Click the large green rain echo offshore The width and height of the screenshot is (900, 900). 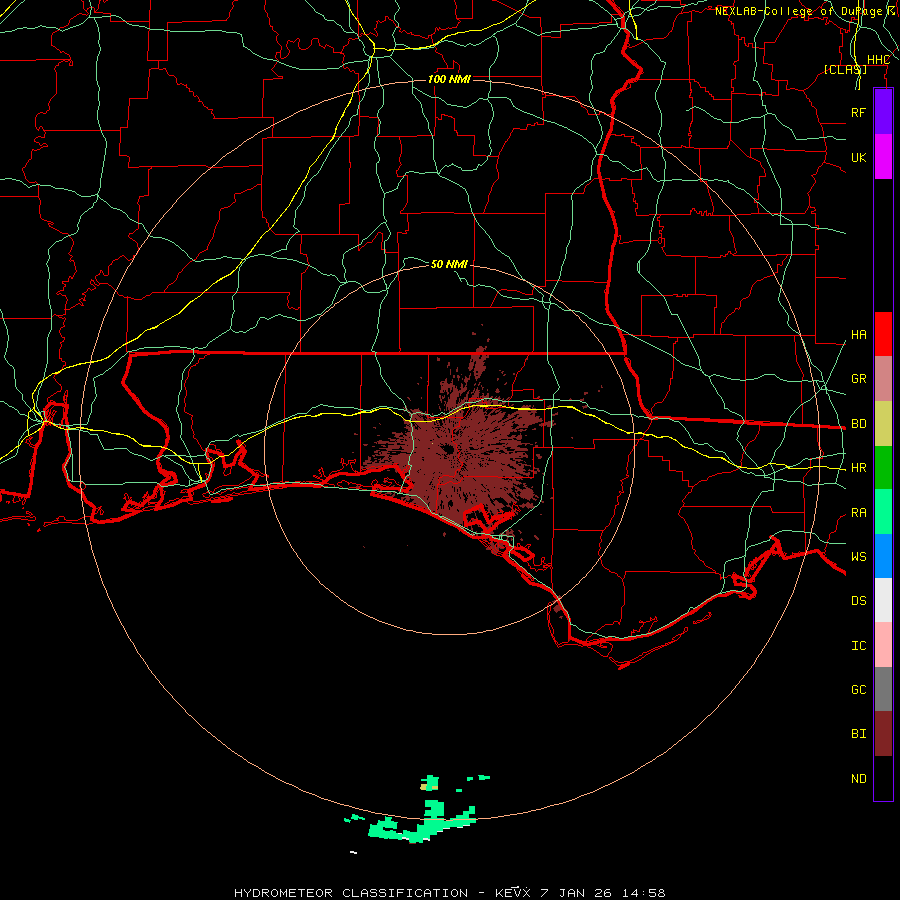424,825
